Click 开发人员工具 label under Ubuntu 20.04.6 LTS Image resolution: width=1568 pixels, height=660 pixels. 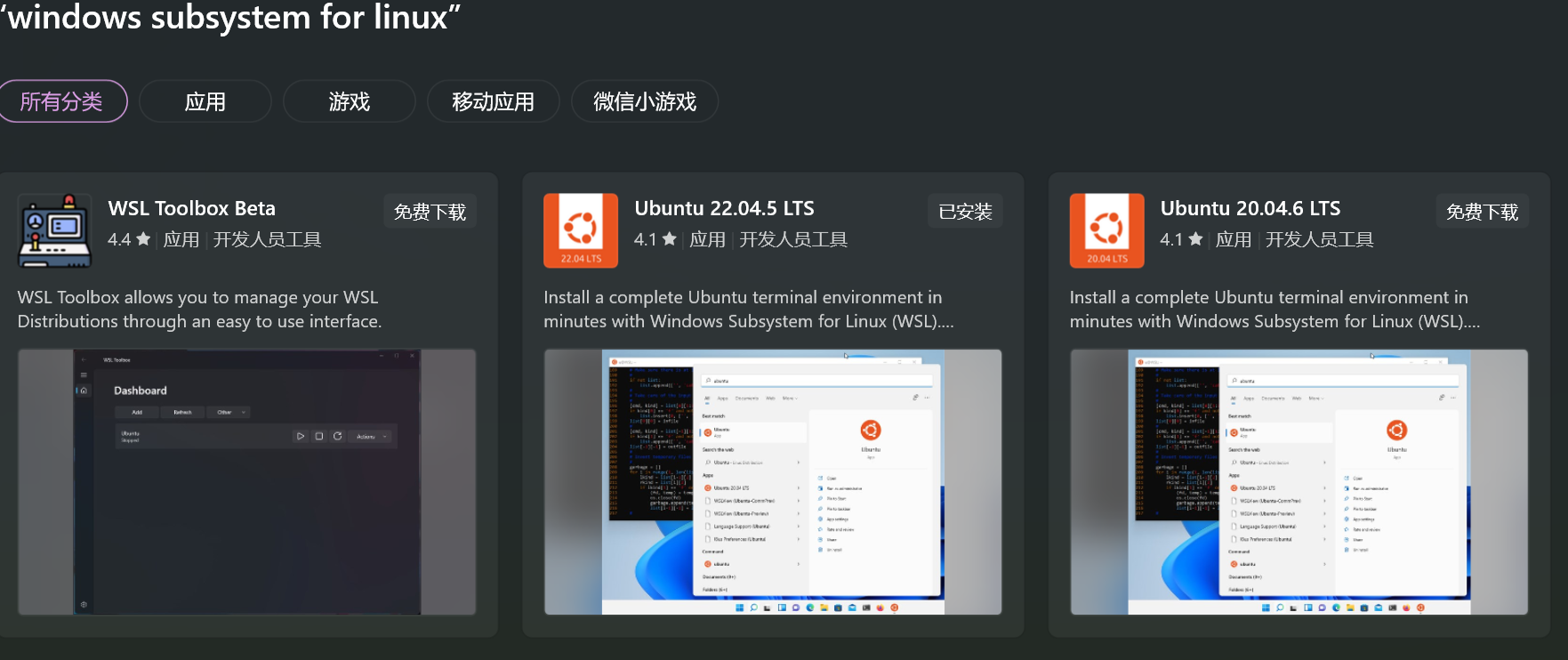point(1320,239)
